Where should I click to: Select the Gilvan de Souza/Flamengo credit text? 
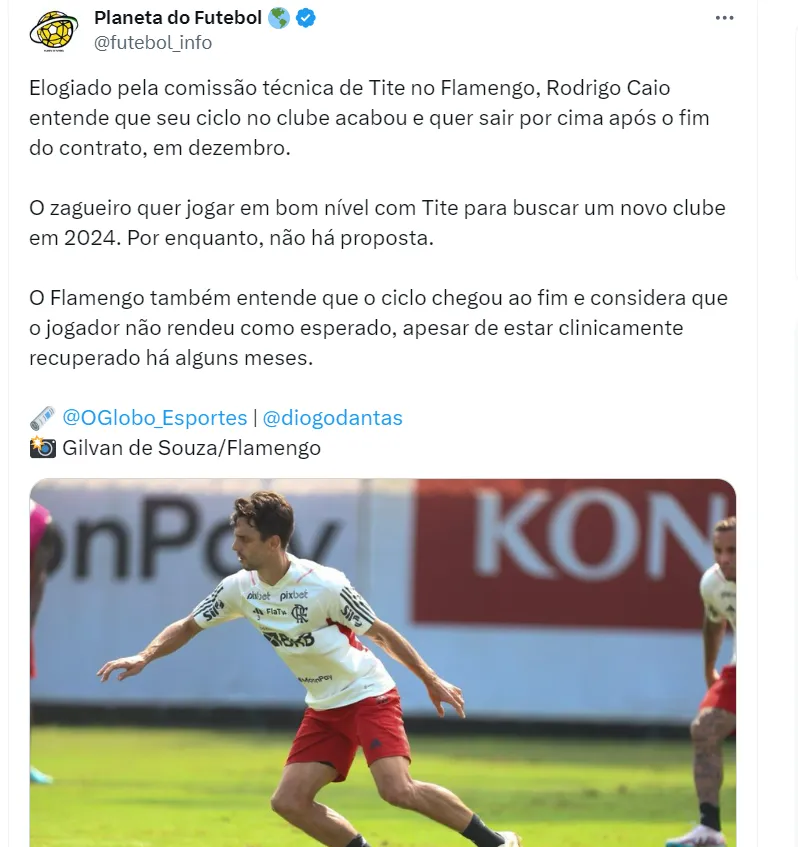pyautogui.click(x=191, y=448)
